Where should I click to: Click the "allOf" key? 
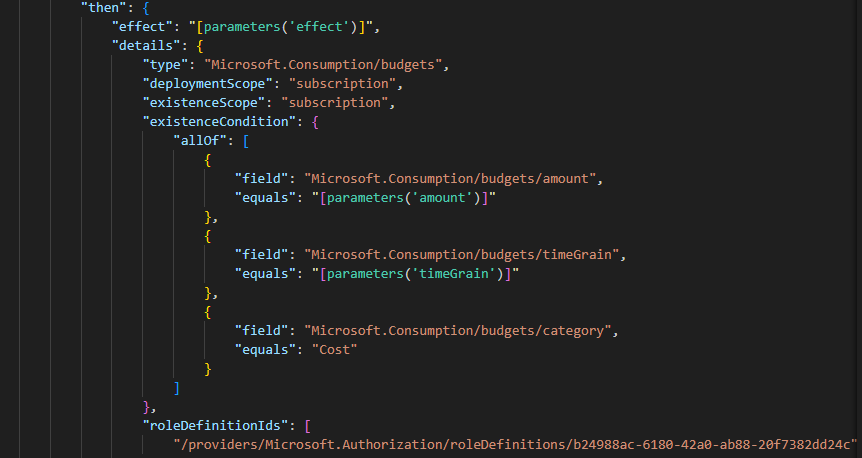pos(200,141)
